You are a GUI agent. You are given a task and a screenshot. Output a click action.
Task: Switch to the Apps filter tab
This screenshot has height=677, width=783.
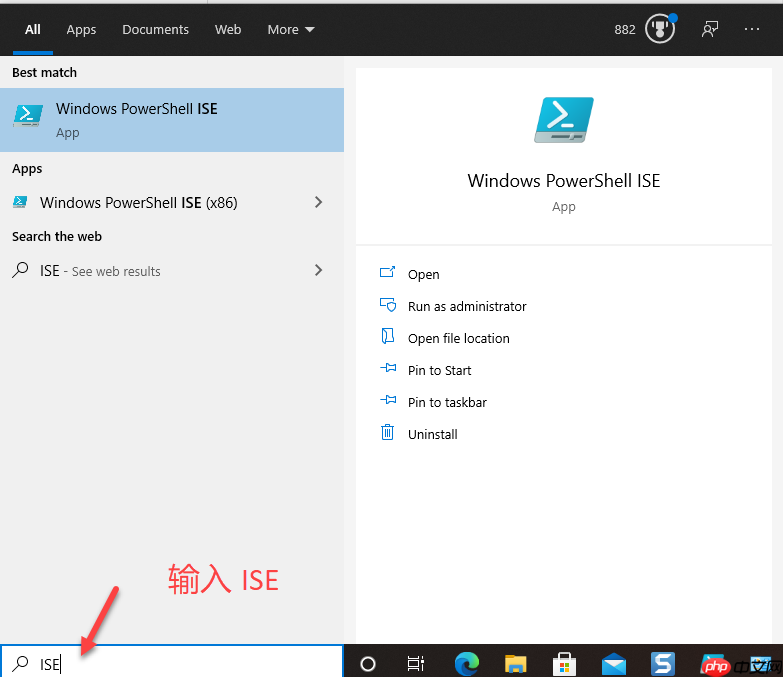pyautogui.click(x=81, y=29)
